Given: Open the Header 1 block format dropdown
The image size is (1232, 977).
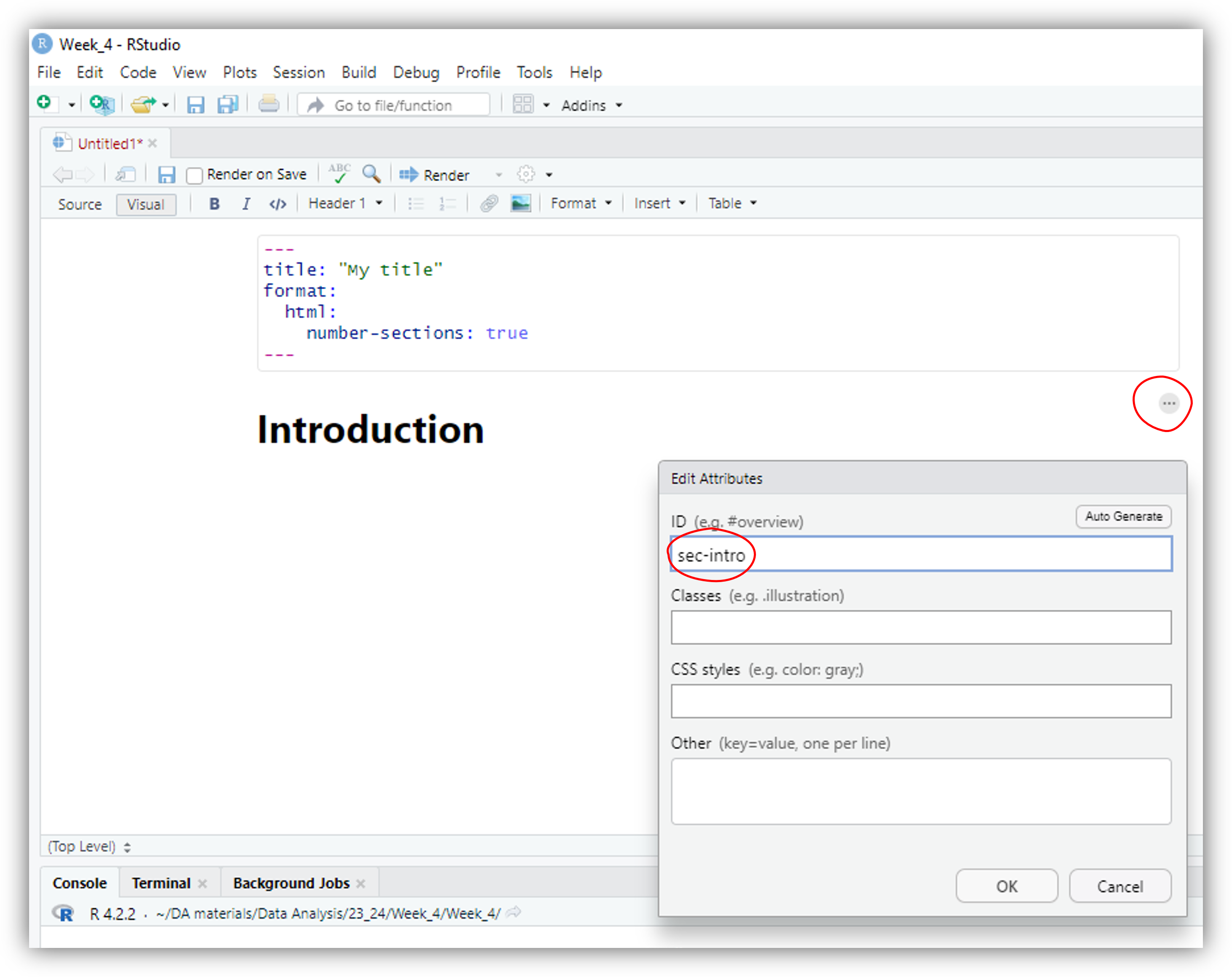Looking at the screenshot, I should coord(345,204).
